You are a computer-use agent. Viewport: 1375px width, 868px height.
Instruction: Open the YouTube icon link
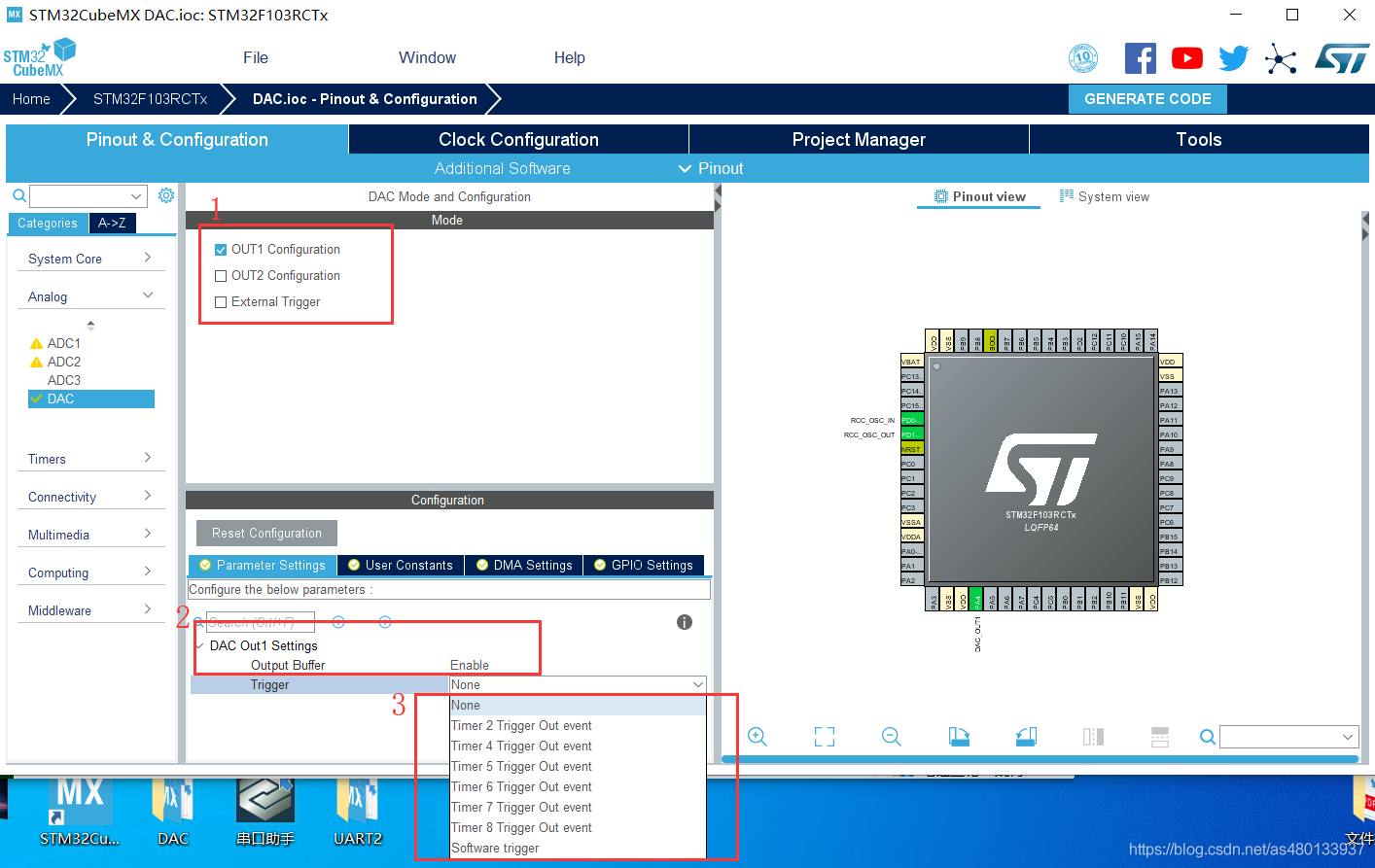point(1187,58)
